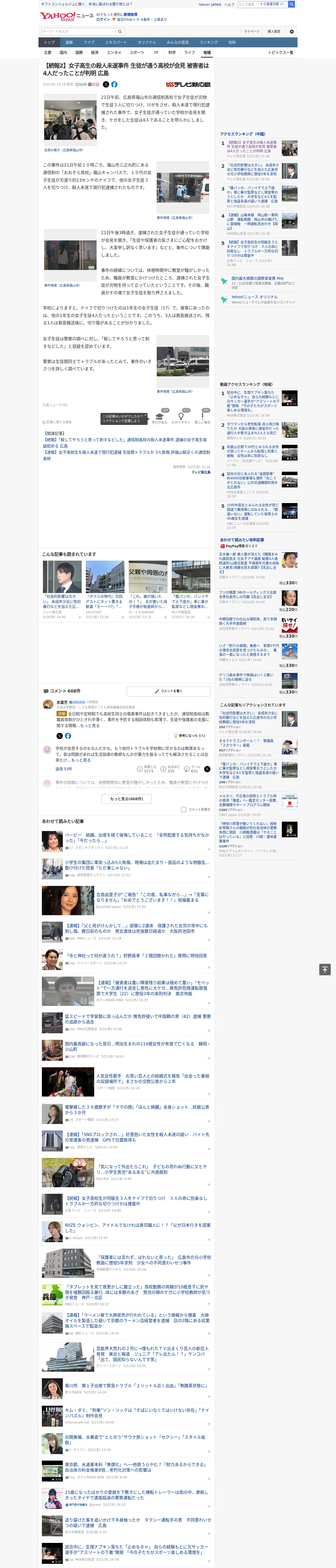Open 会見の様子 article photo thumbnail
This screenshot has width=336, height=1568.
[70, 120]
